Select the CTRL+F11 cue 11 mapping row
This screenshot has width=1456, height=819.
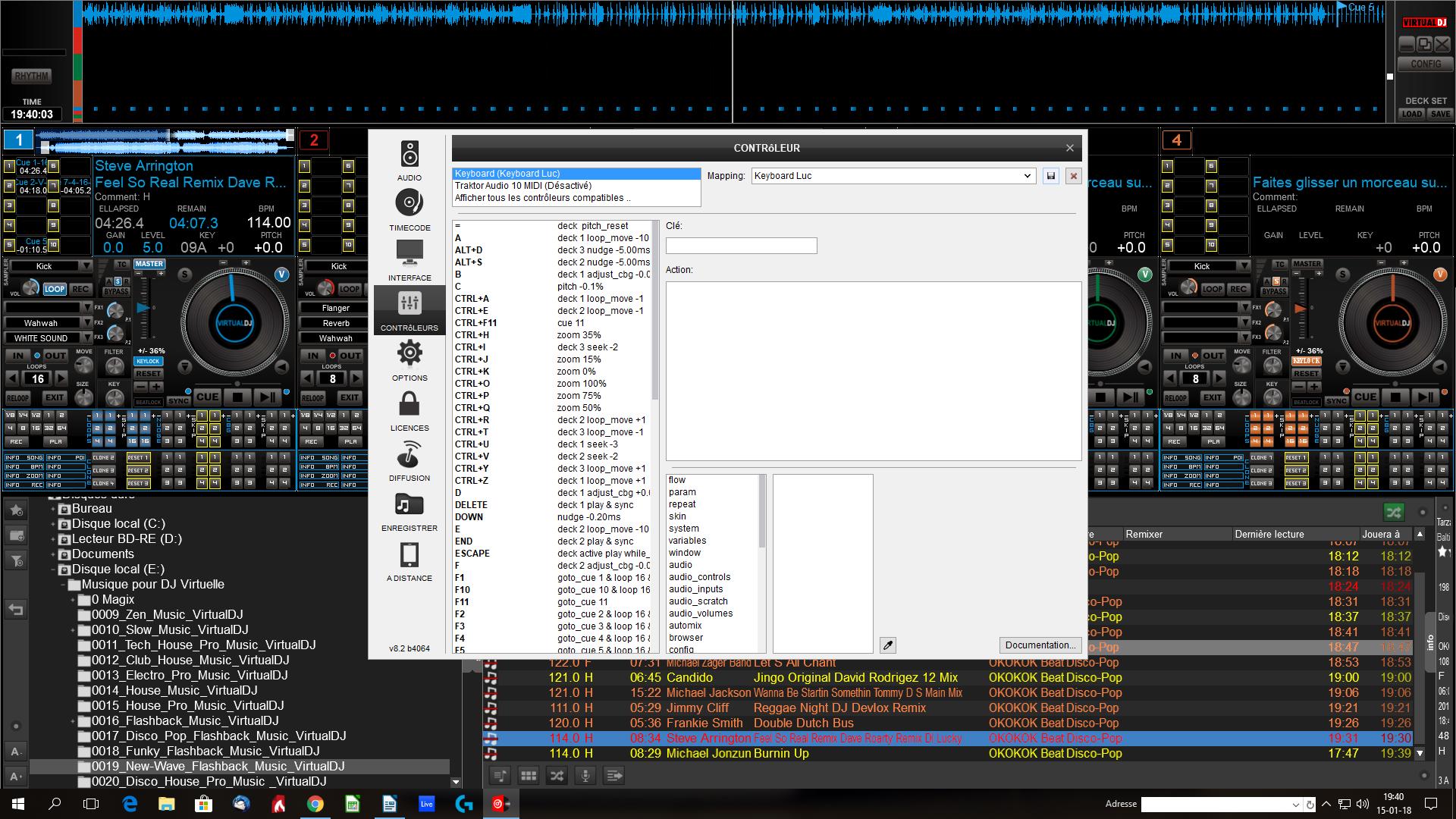552,323
